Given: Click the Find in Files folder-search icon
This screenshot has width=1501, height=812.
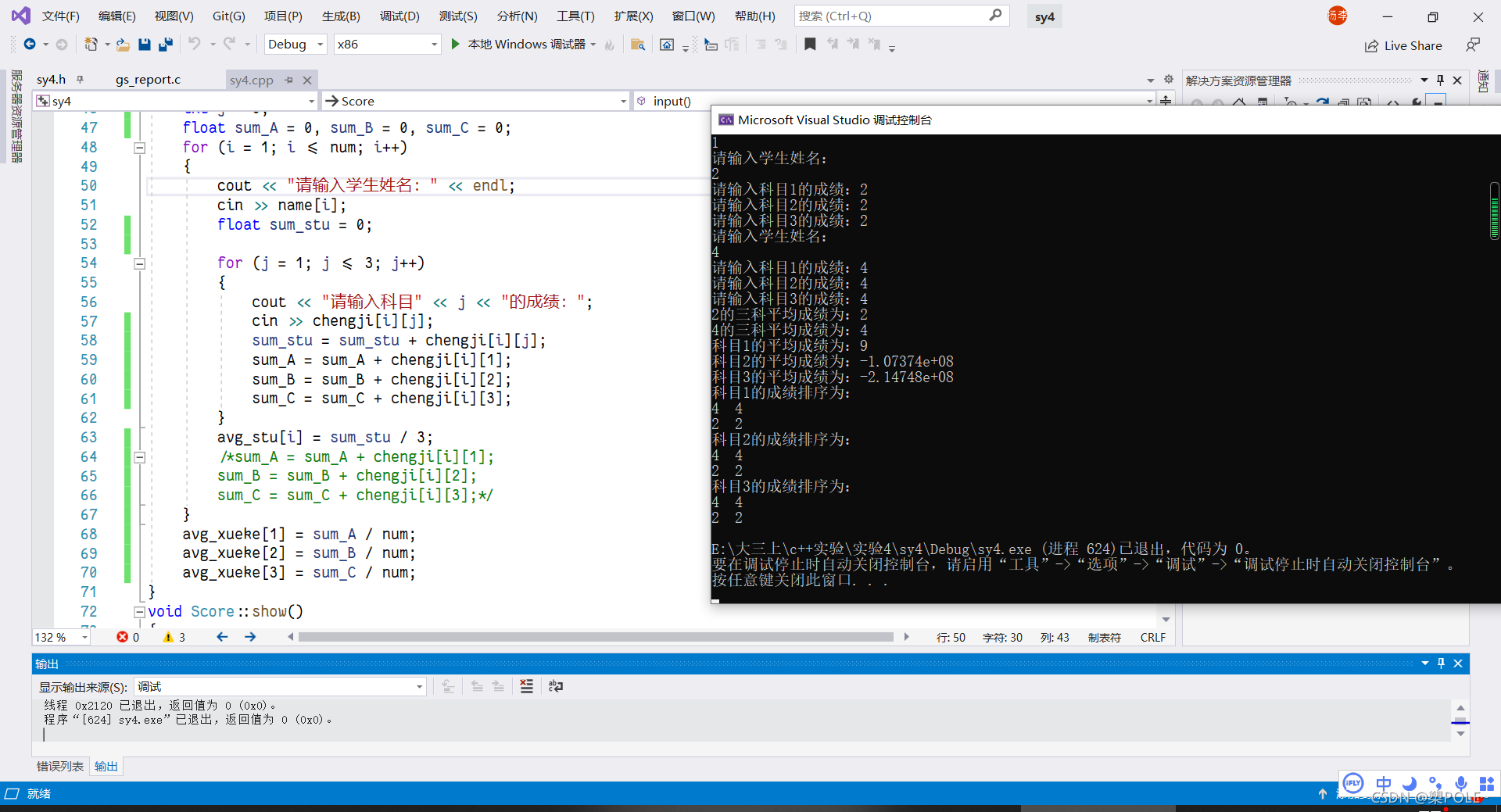Looking at the screenshot, I should coord(638,45).
